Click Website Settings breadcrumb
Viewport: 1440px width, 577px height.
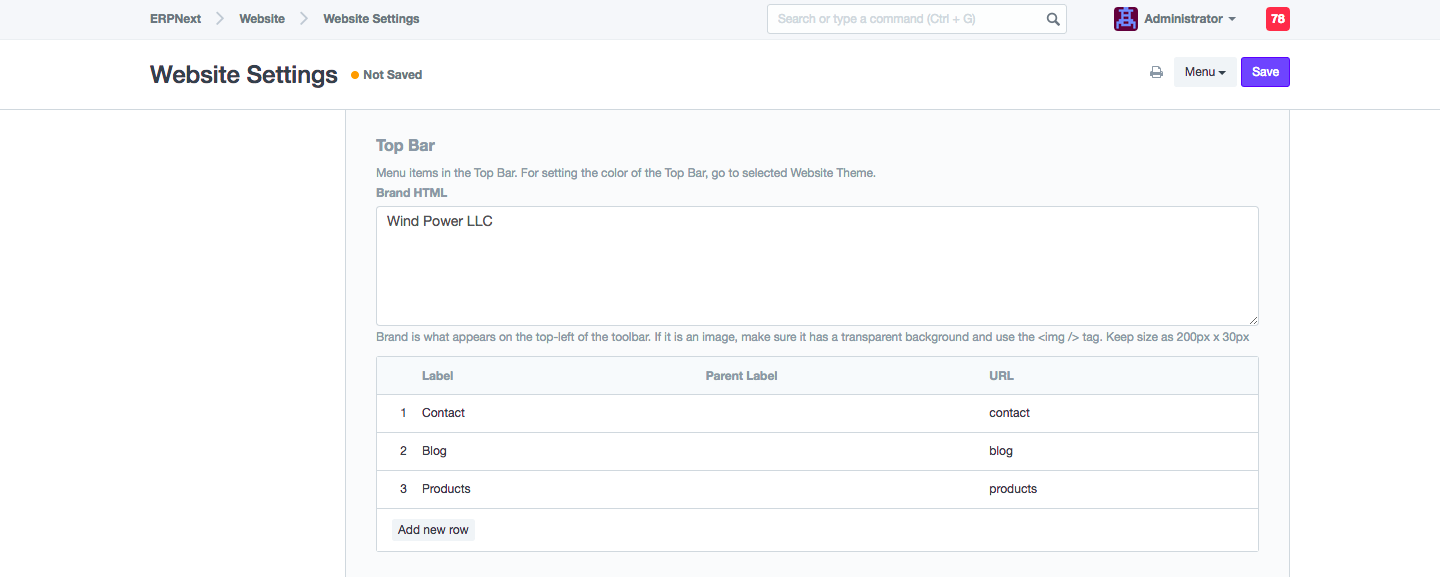[371, 19]
